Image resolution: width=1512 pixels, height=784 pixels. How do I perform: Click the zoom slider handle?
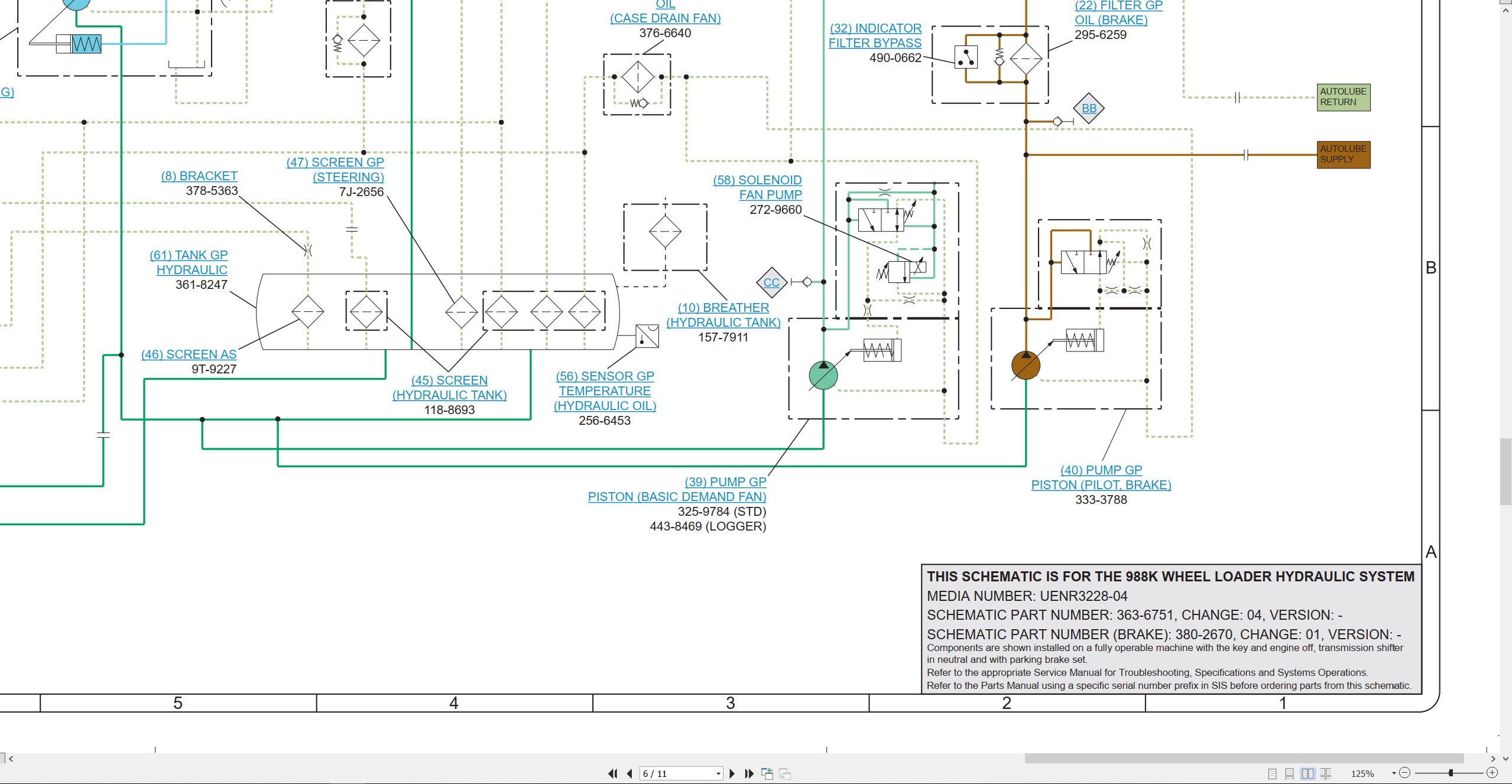click(1451, 773)
